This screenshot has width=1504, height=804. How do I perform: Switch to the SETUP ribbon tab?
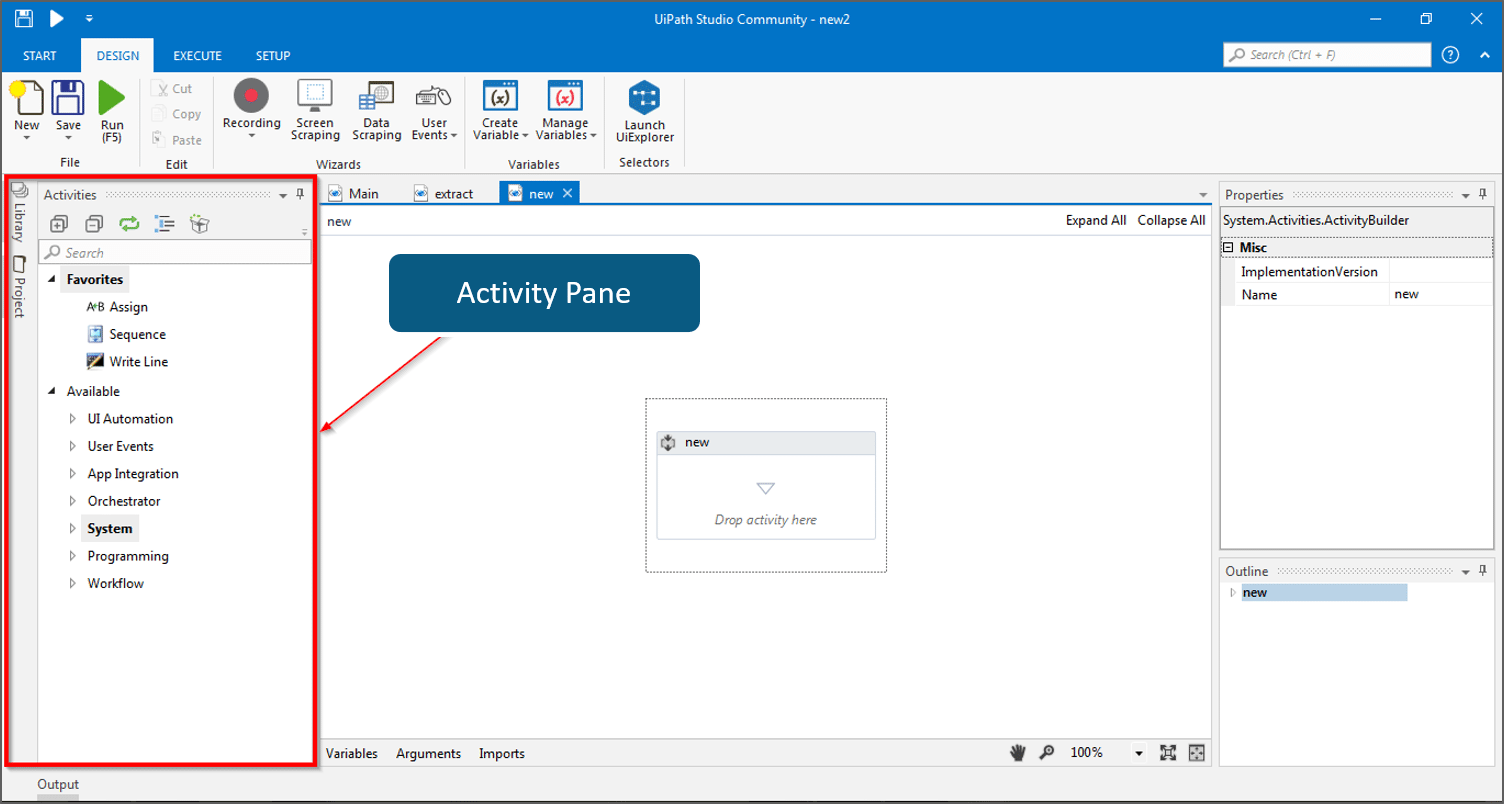[273, 56]
